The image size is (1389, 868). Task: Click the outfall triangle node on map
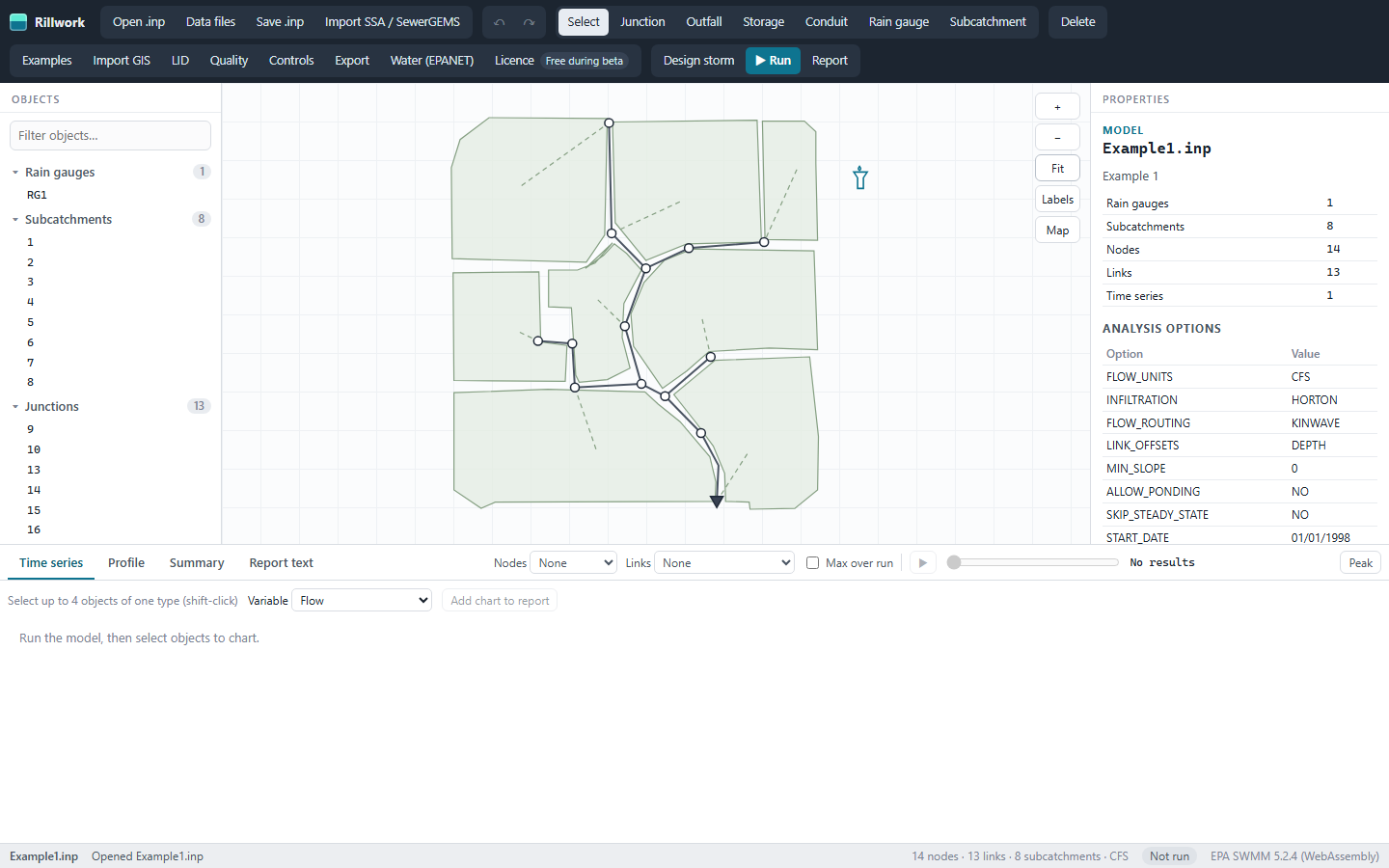tap(717, 502)
